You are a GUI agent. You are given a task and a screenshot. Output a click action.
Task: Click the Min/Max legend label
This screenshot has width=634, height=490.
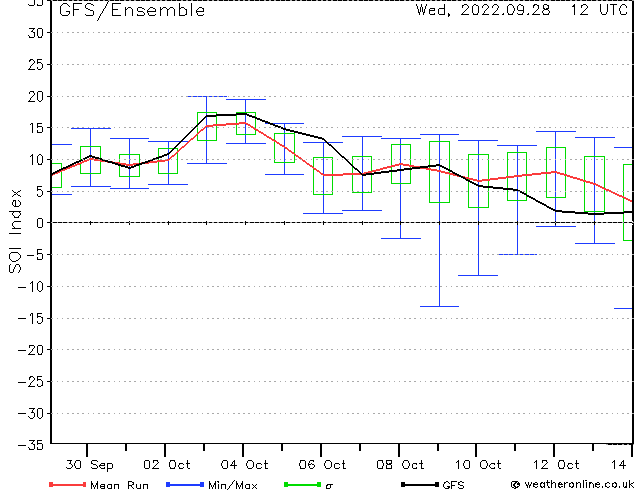click(x=233, y=485)
